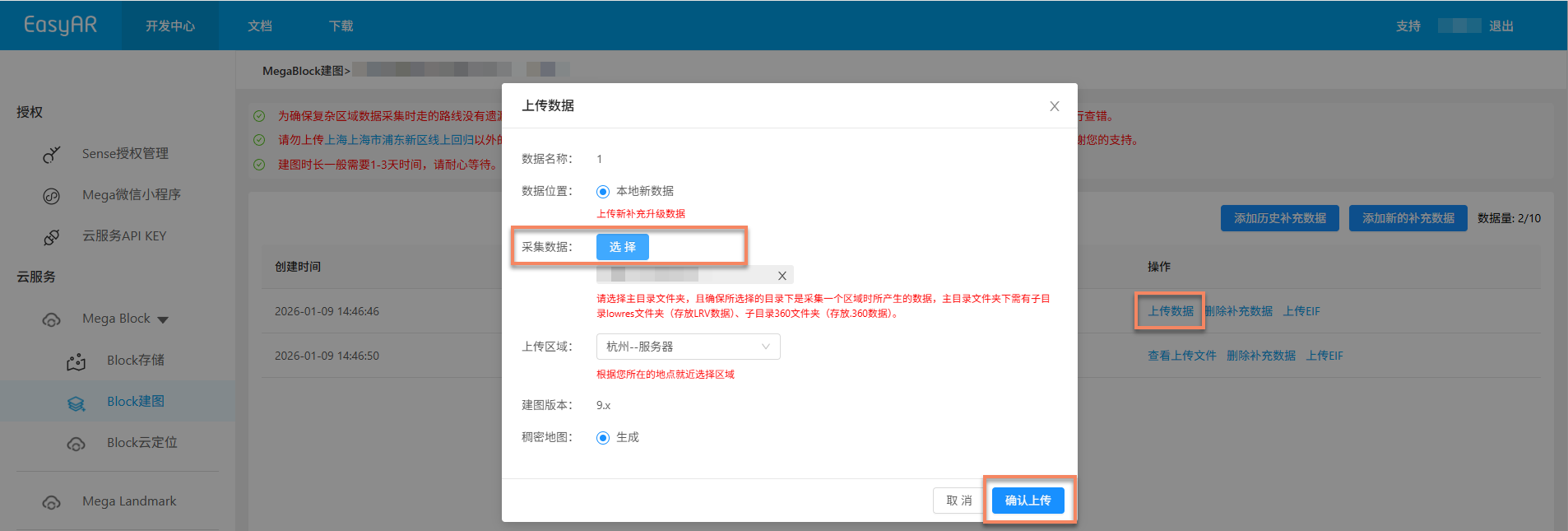This screenshot has height=531, width=1568.
Task: Click 上传EIF in the 14:46:50 row
Action: [1324, 356]
